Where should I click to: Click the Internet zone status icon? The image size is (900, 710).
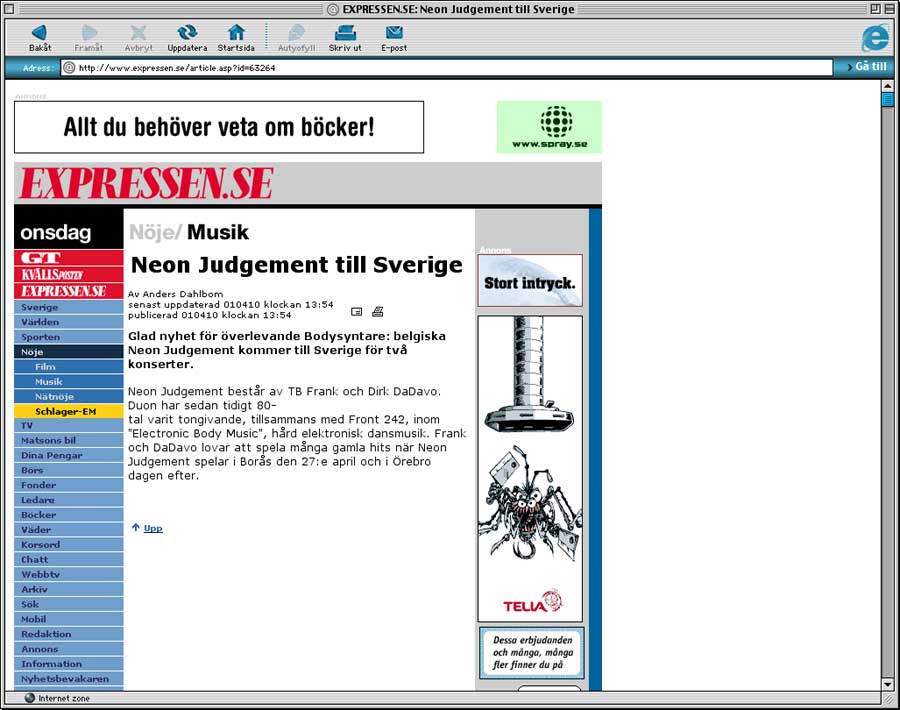pyautogui.click(x=30, y=698)
